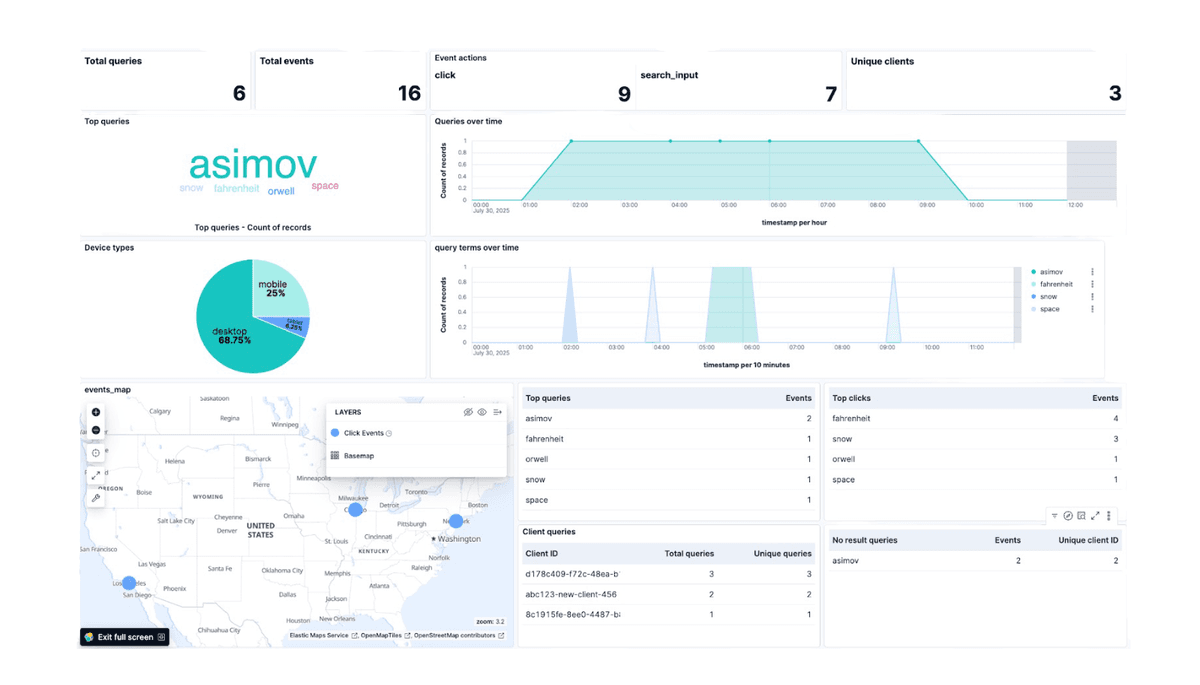Viewport: 1200px width, 685px height.
Task: Expand the map to full extent arrows icon
Action: pos(95,475)
